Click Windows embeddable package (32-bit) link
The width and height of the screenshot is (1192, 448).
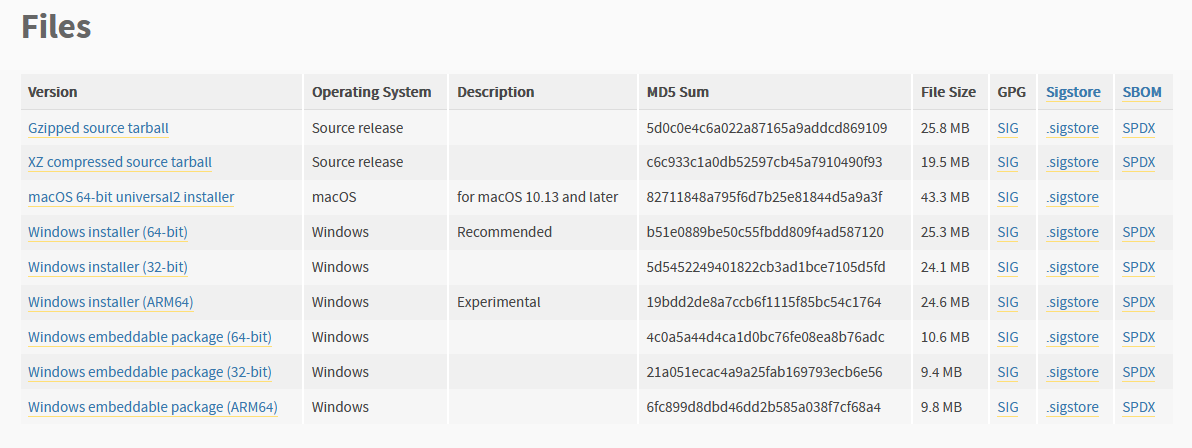[x=150, y=372]
